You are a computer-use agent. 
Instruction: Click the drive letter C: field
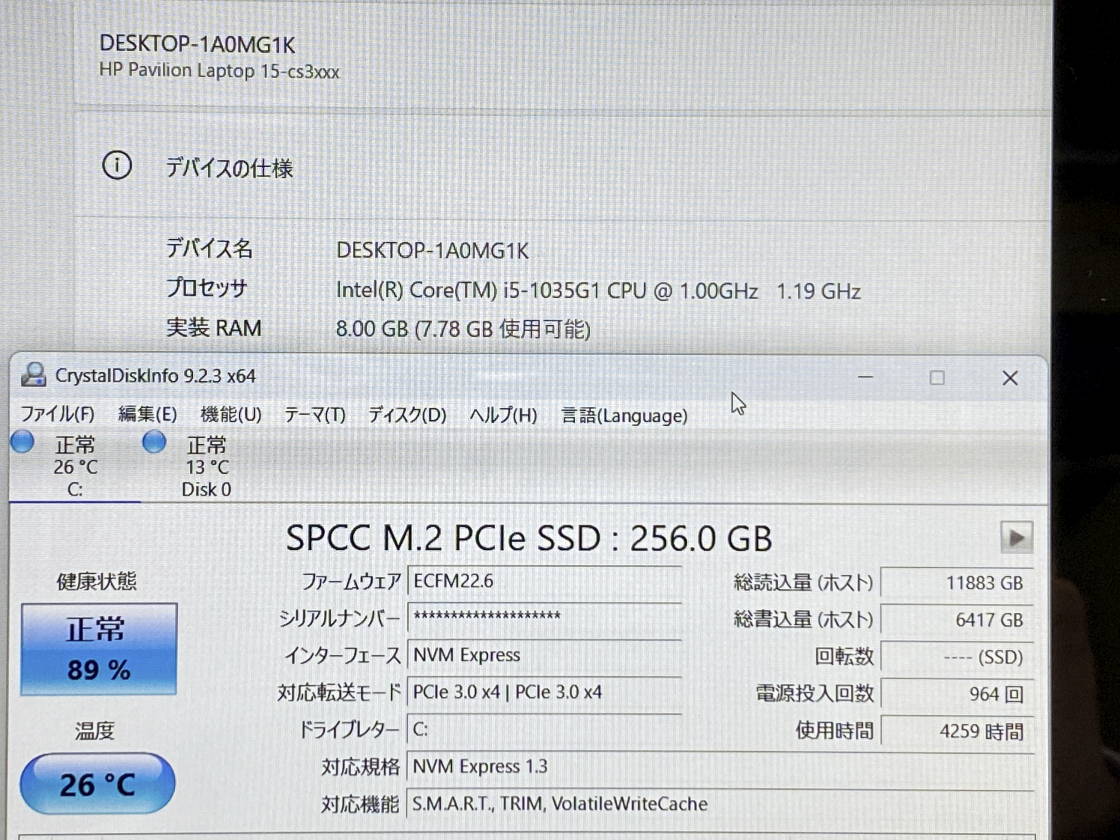point(544,729)
